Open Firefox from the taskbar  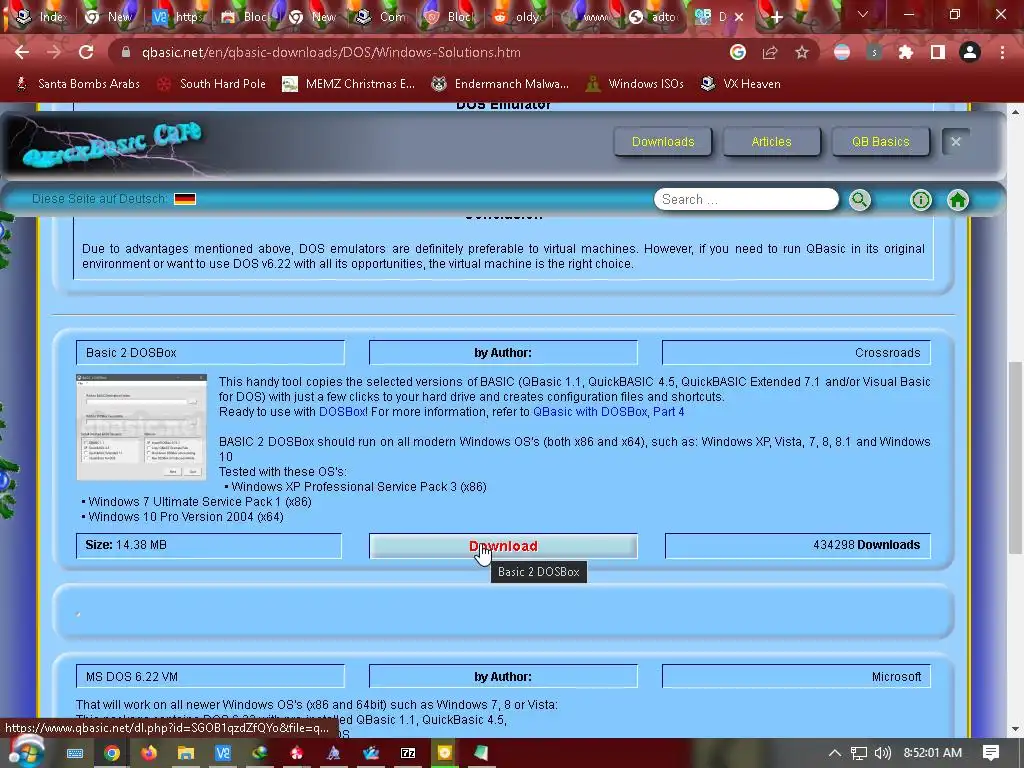pos(148,753)
